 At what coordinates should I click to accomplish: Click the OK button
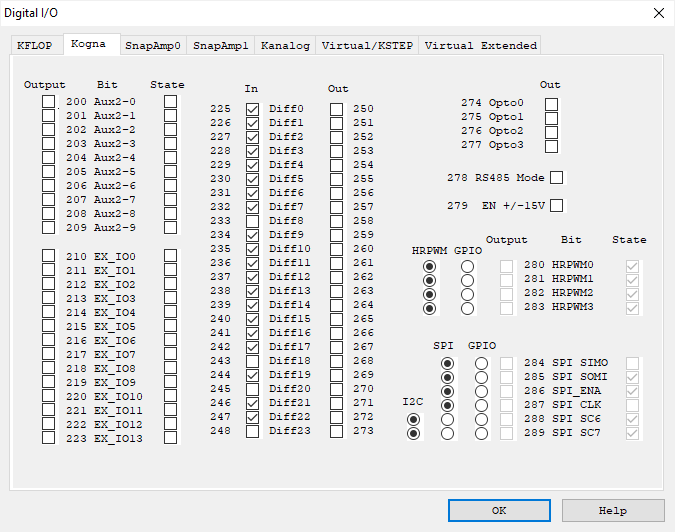coord(499,510)
